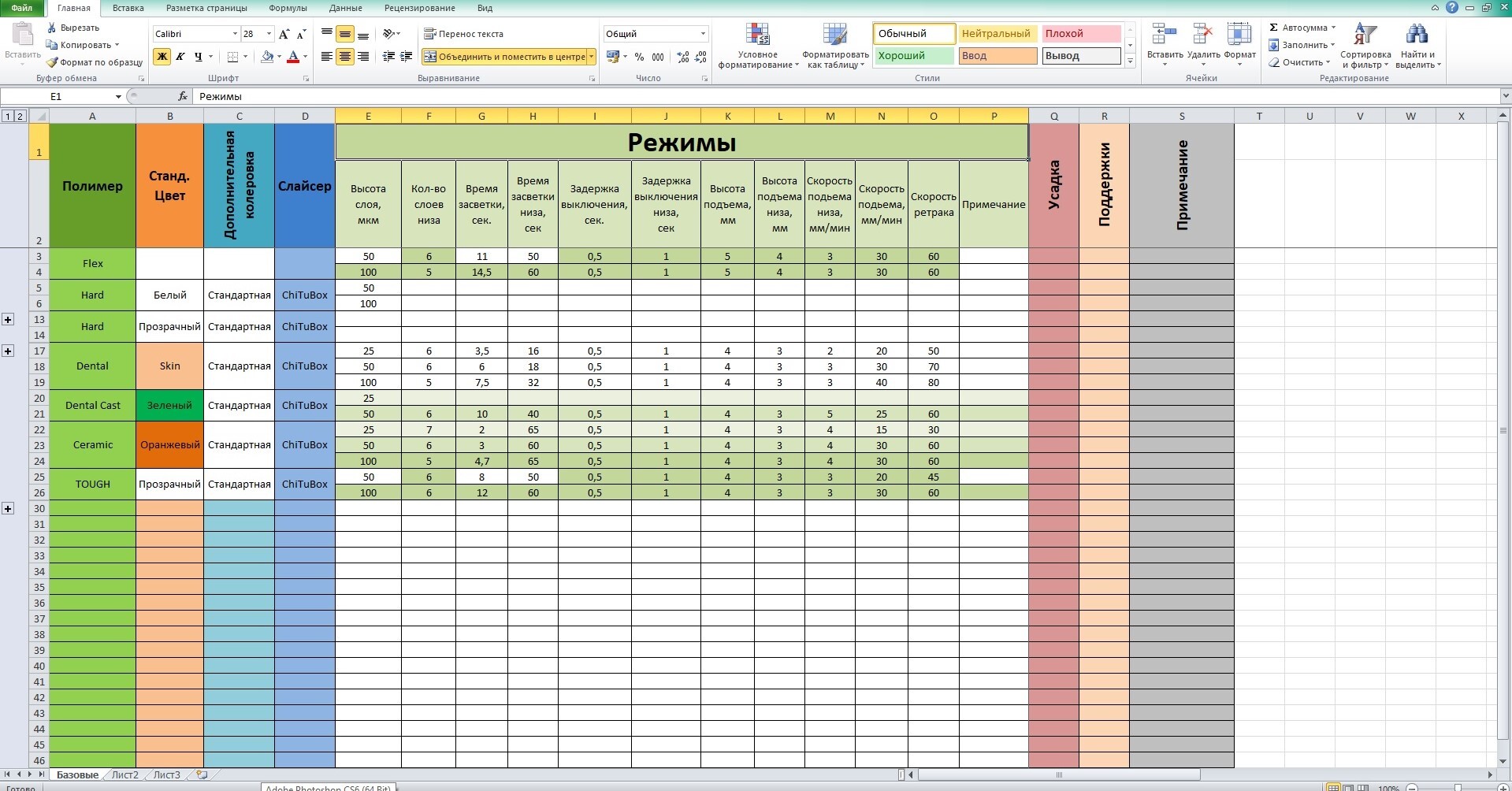Switch to the Данные tab
This screenshot has width=1512, height=791.
[346, 8]
